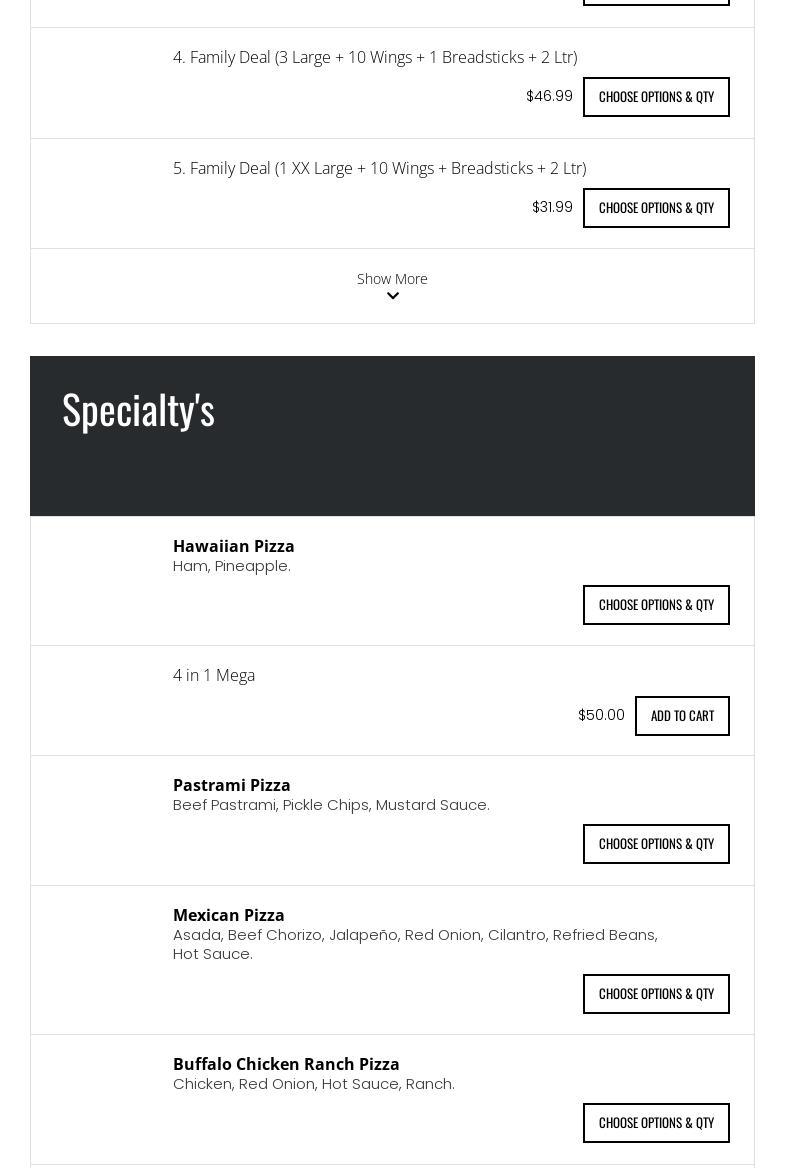This screenshot has width=785, height=1168.
Task: Choose options for Pastrami Pizza
Action: 656,844
